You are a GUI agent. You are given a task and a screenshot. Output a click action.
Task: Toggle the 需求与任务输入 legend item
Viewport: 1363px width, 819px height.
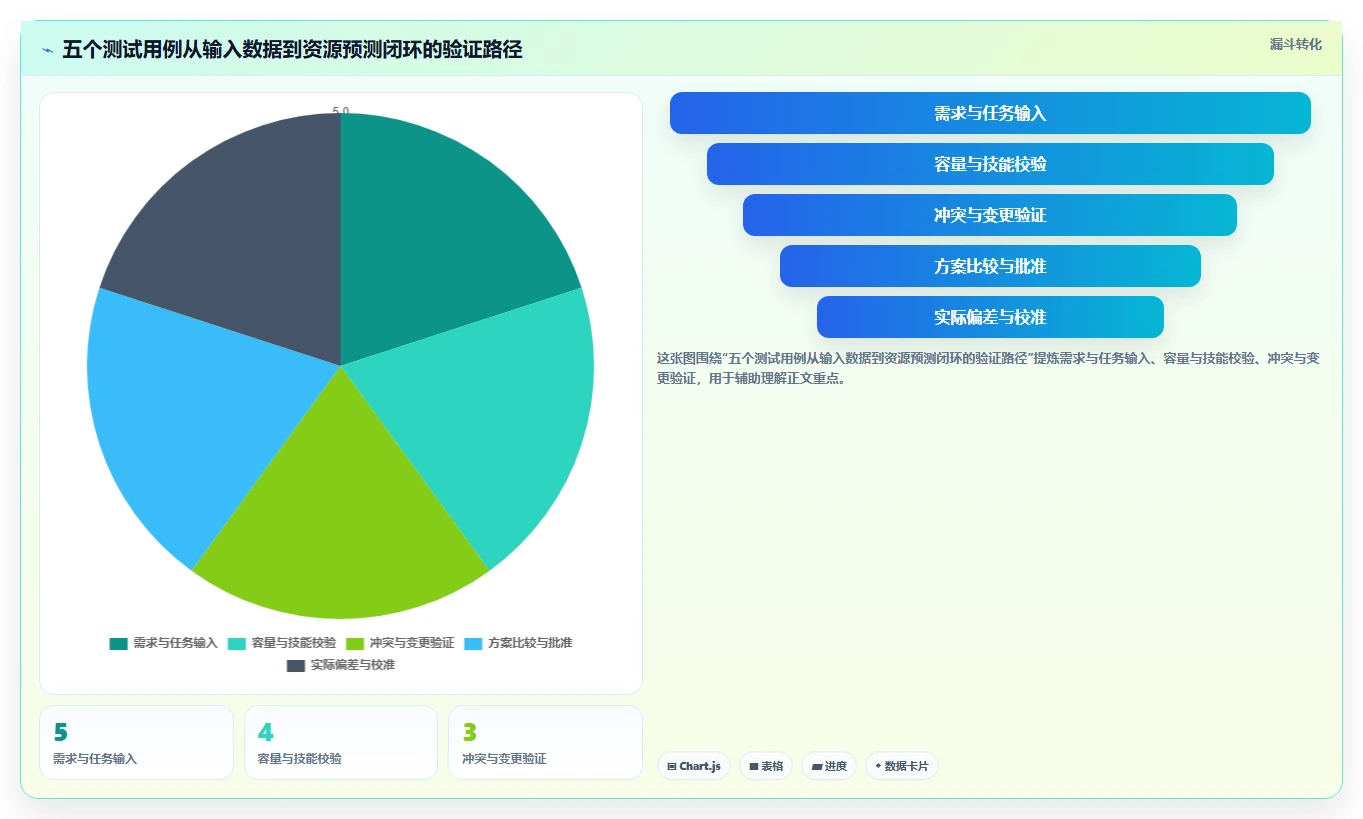(x=163, y=643)
